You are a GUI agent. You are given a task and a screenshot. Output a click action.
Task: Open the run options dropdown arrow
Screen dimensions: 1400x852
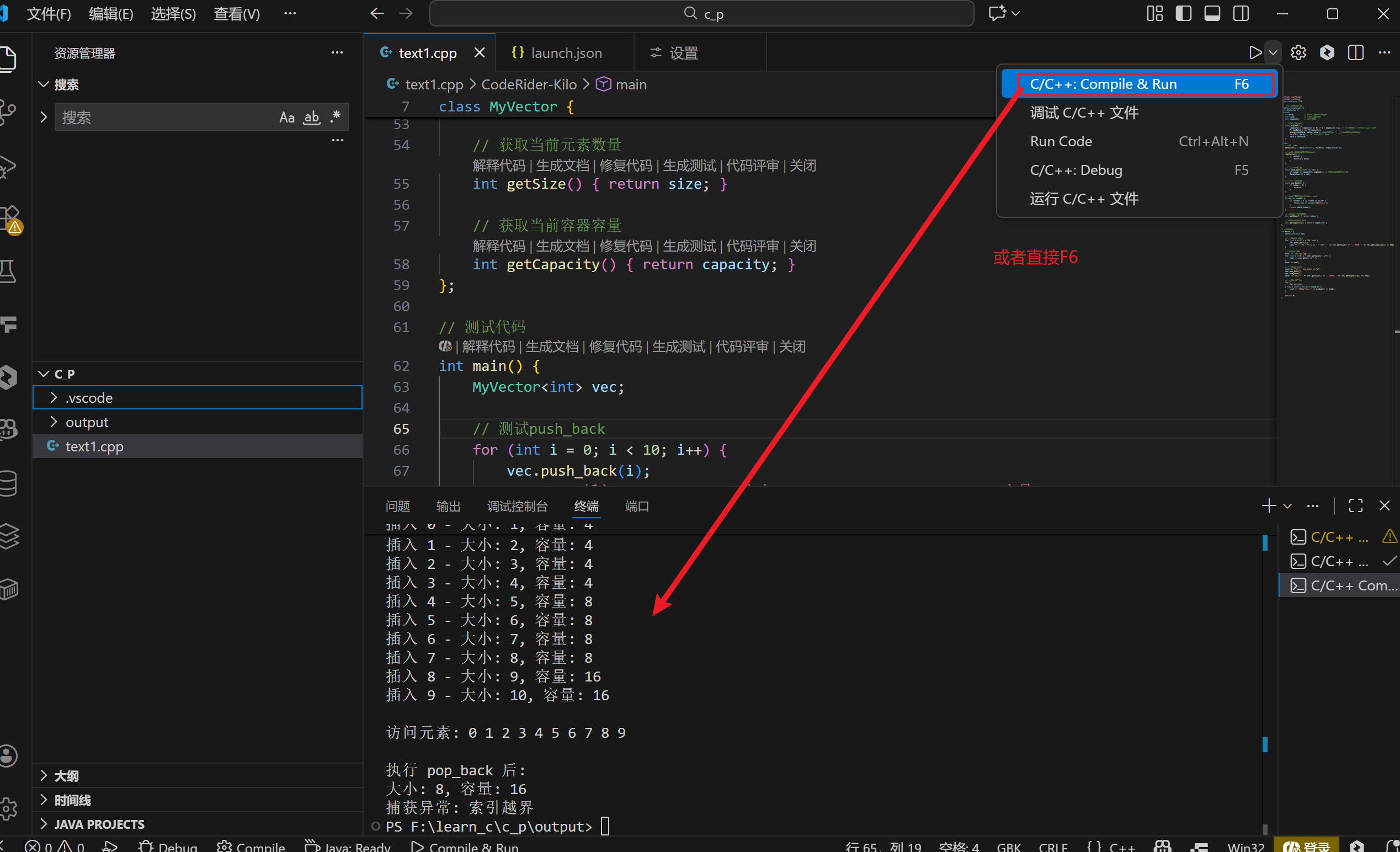click(1273, 53)
